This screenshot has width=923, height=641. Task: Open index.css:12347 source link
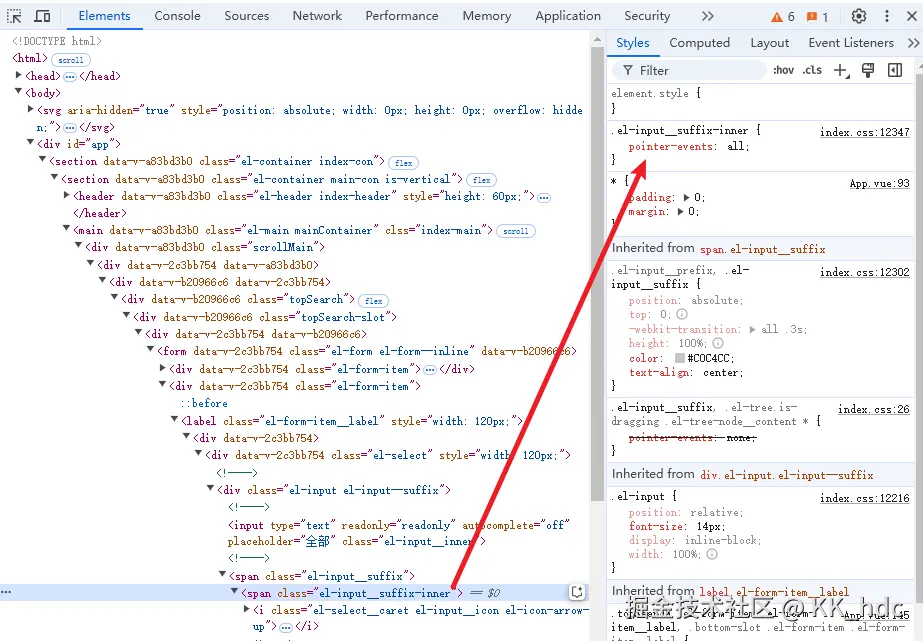[865, 132]
